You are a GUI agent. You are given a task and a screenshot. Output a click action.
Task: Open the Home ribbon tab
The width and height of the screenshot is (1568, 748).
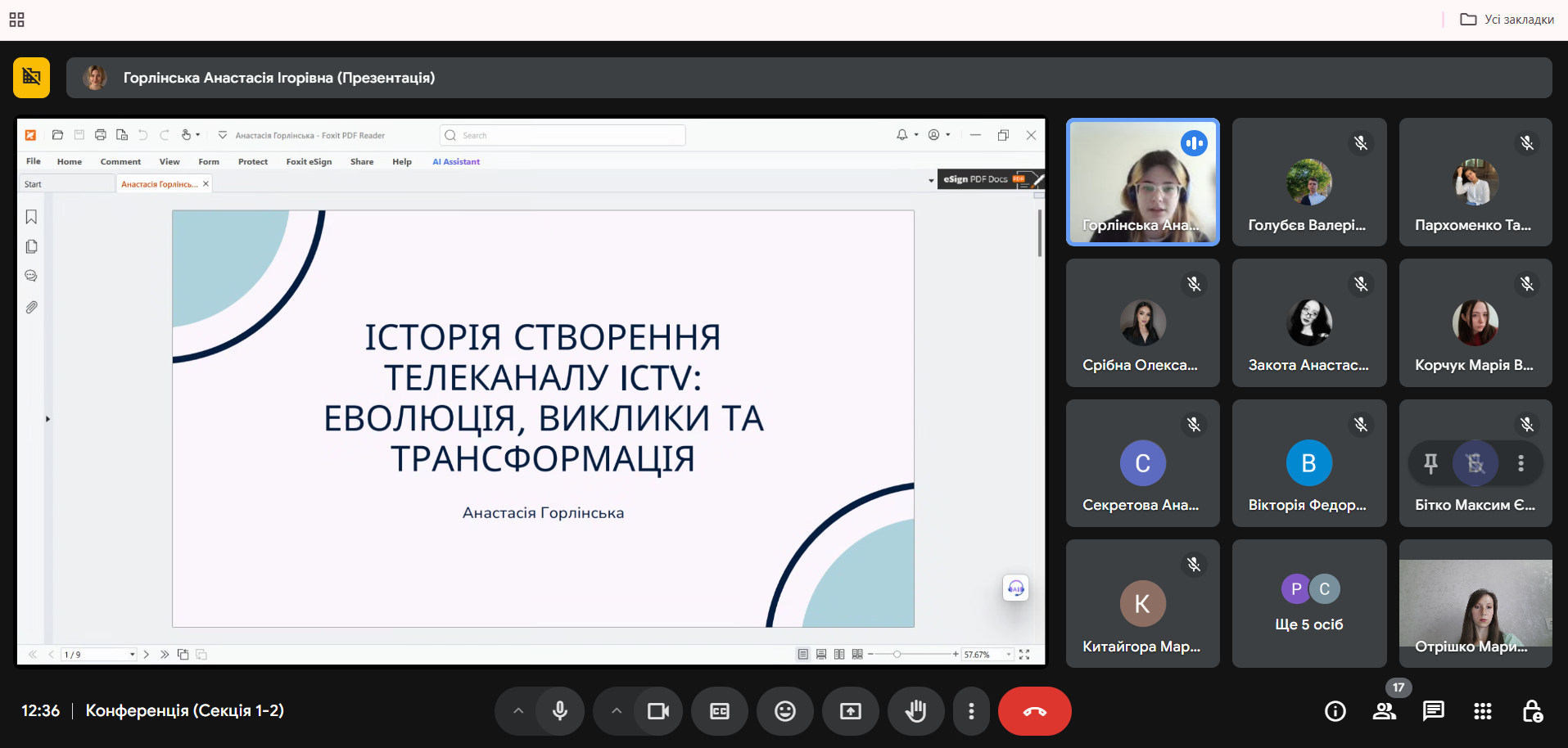[x=70, y=161]
